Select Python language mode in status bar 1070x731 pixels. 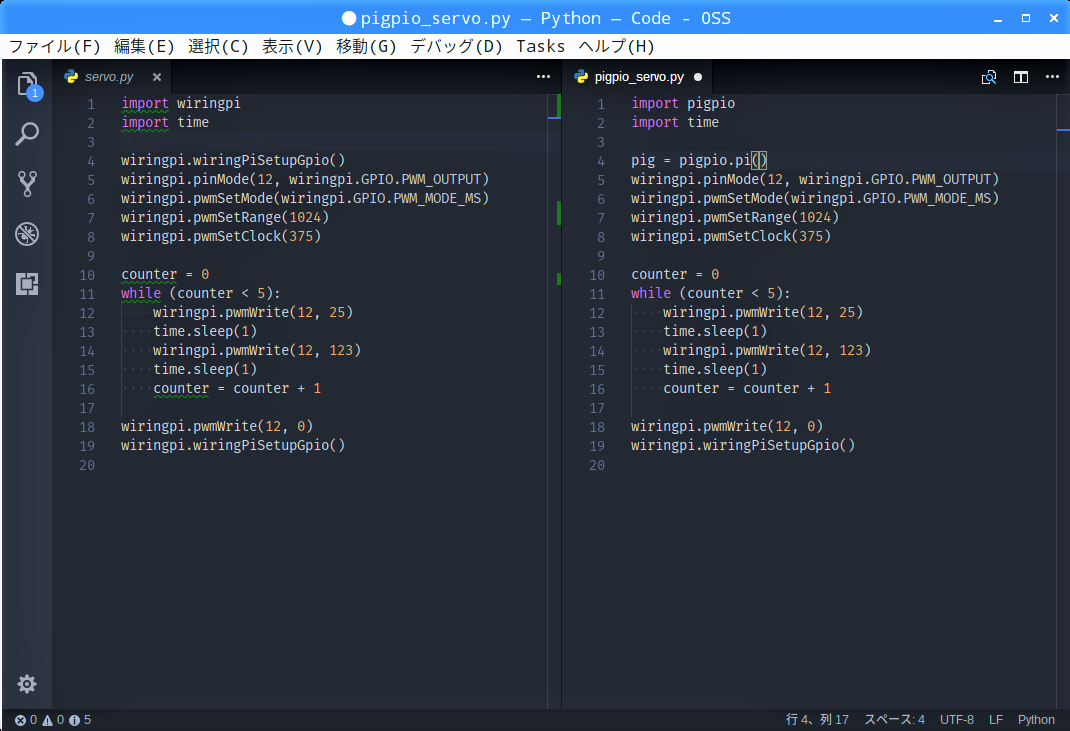tap(1036, 720)
